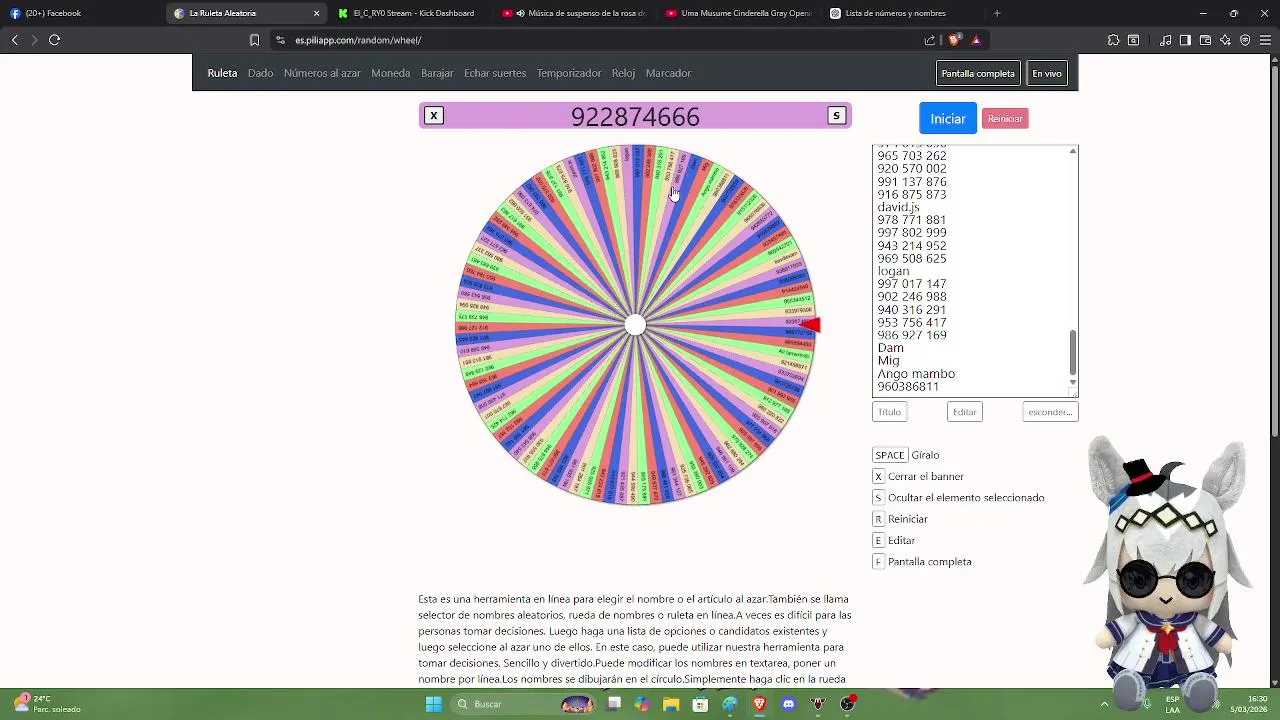Open the Números al azar page
Viewport: 1280px width, 720px height.
click(x=322, y=73)
